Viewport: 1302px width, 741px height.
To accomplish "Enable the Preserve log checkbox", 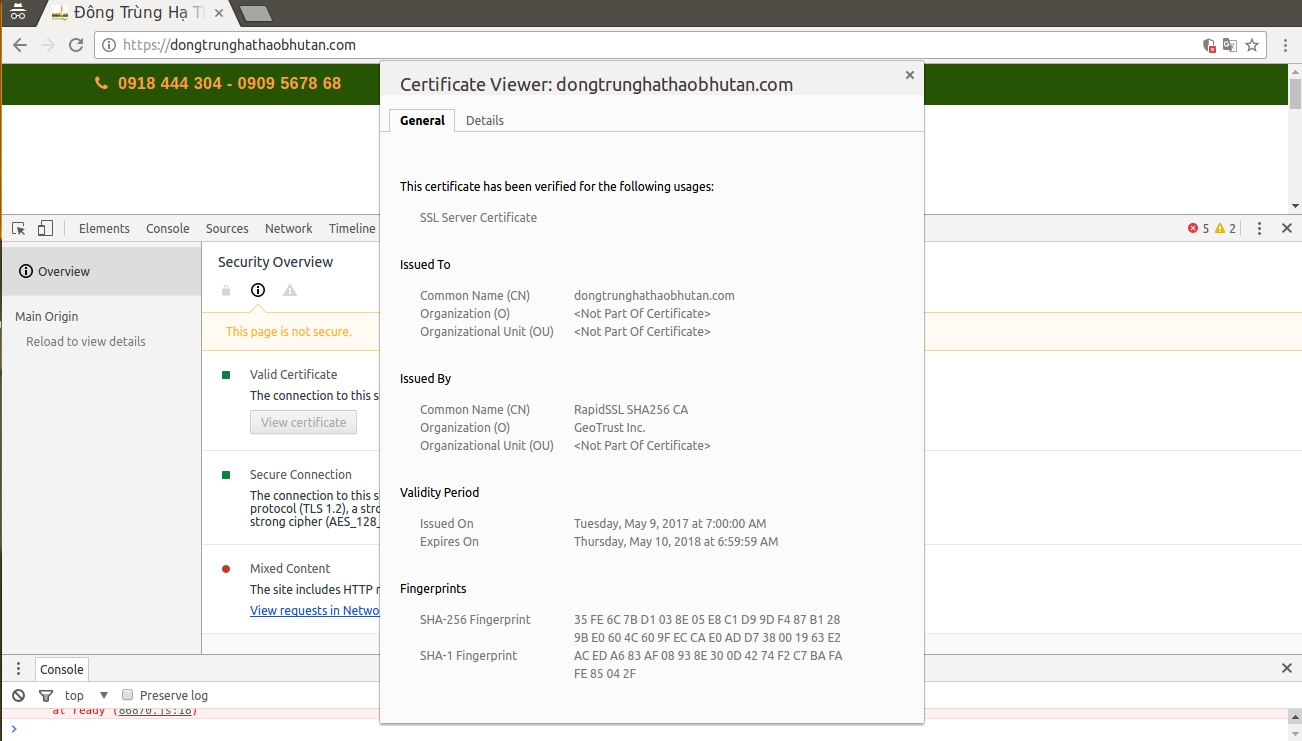I will (127, 694).
